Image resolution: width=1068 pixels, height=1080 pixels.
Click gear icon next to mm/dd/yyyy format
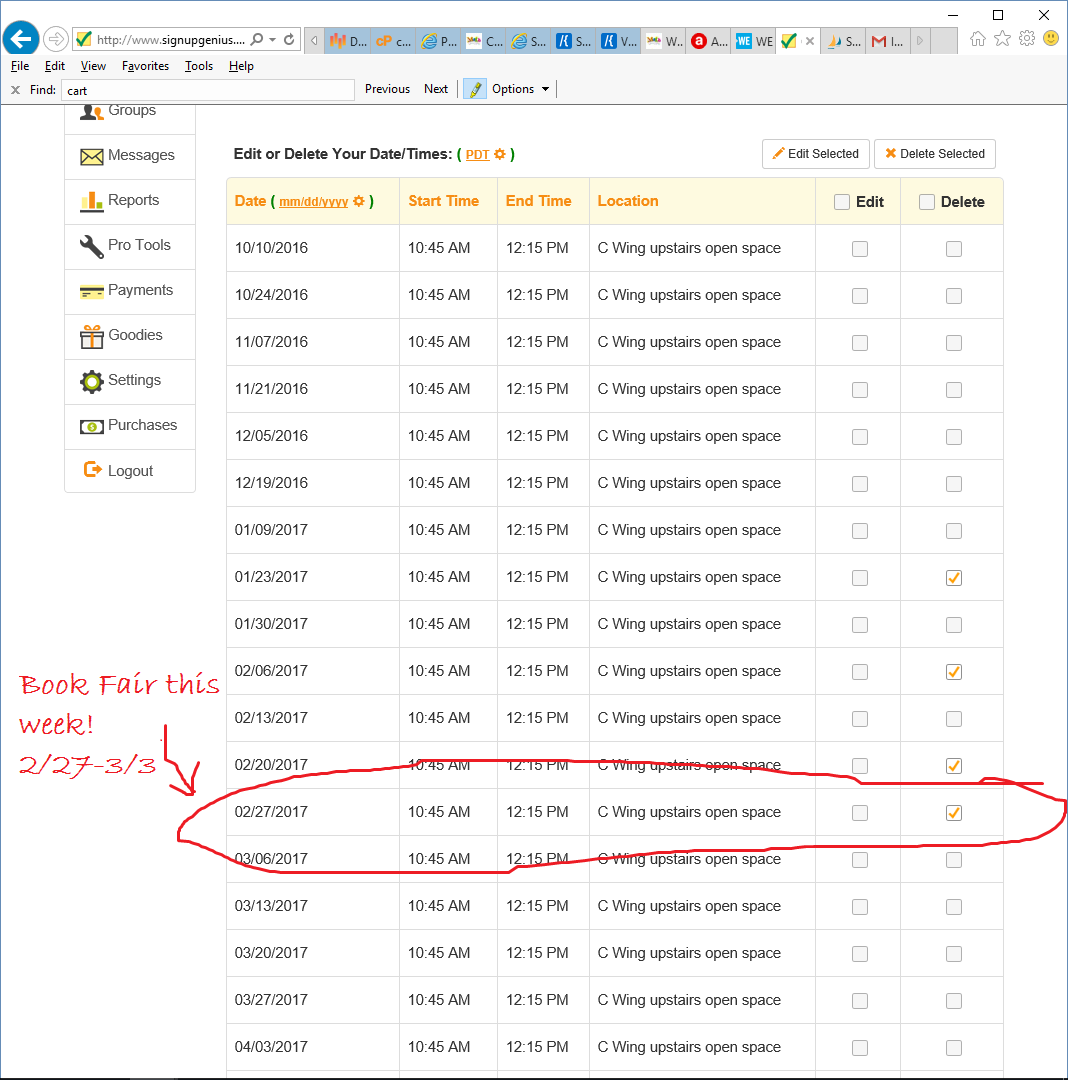click(x=359, y=201)
